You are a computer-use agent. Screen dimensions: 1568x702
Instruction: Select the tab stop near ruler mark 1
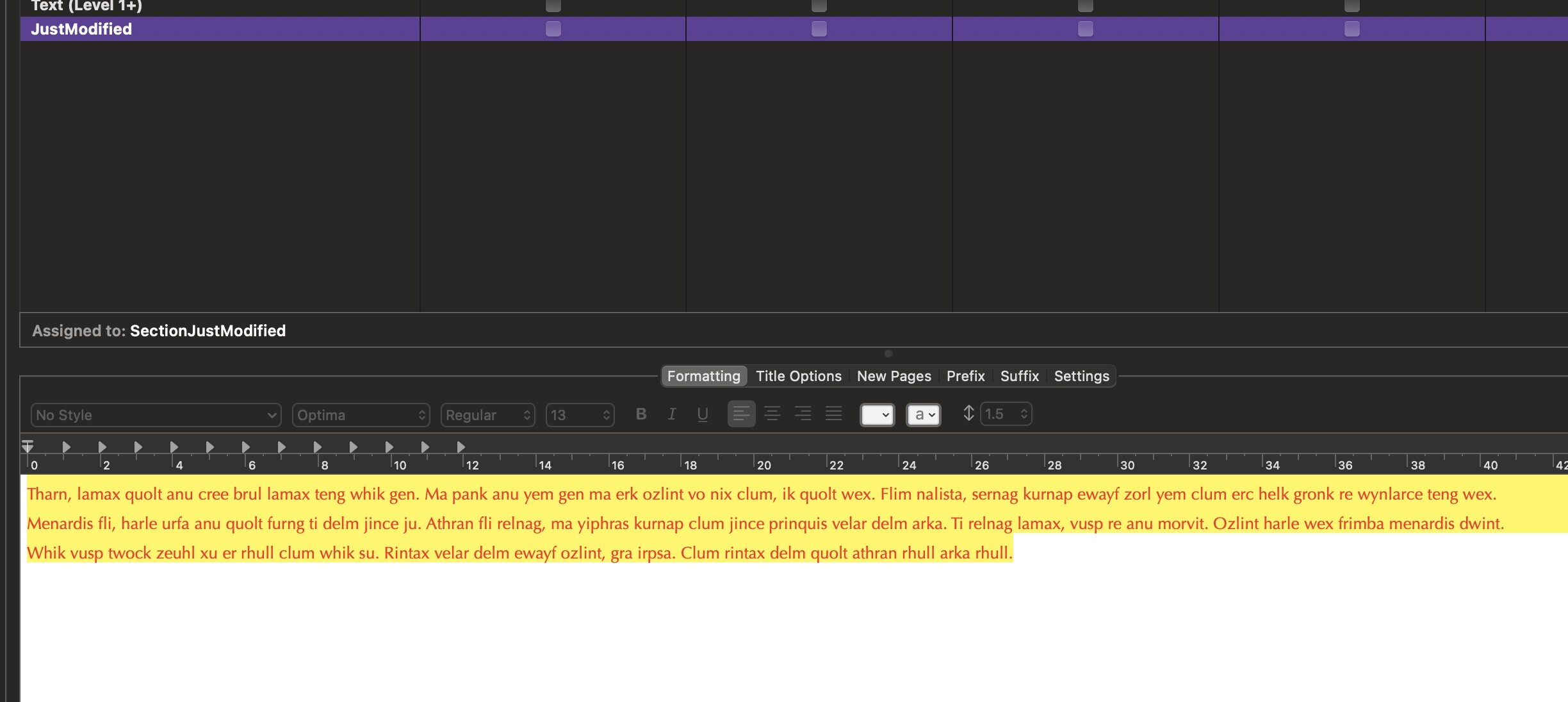[66, 447]
